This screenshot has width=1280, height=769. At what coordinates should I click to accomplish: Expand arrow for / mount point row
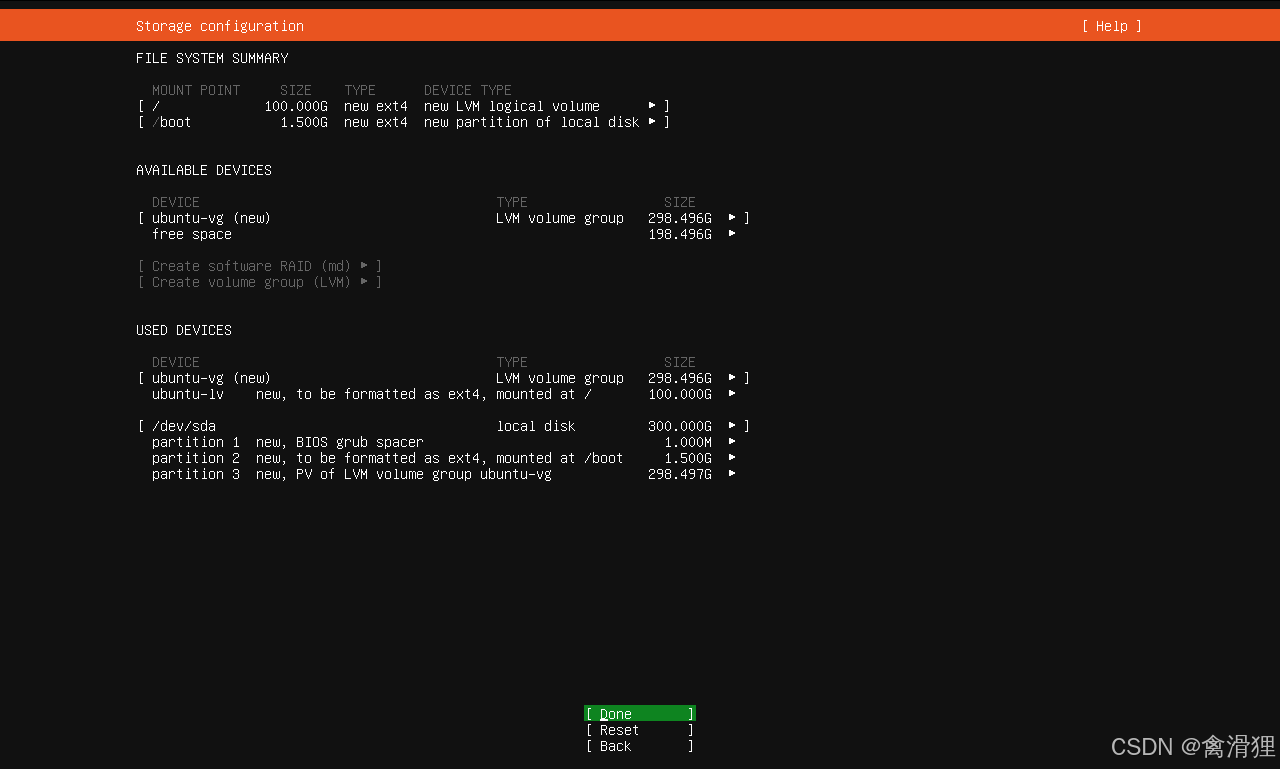(x=652, y=106)
